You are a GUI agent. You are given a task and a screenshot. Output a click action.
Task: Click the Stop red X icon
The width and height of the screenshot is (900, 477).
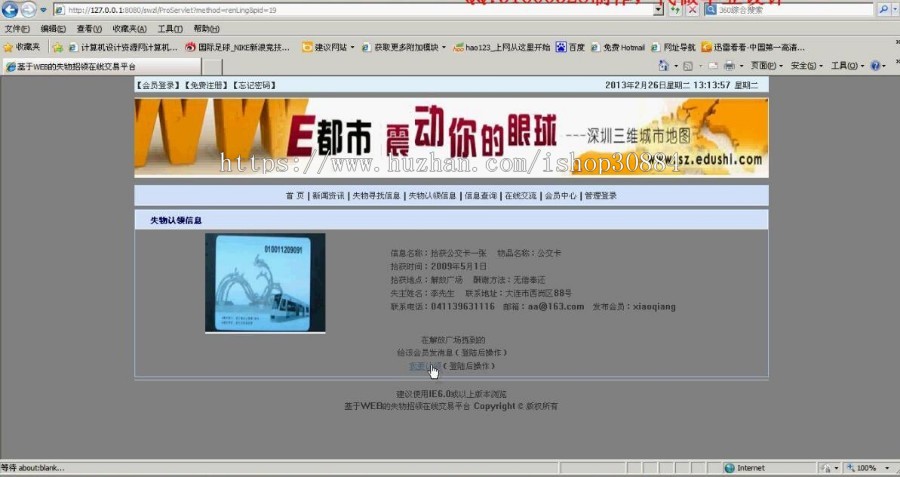[693, 10]
